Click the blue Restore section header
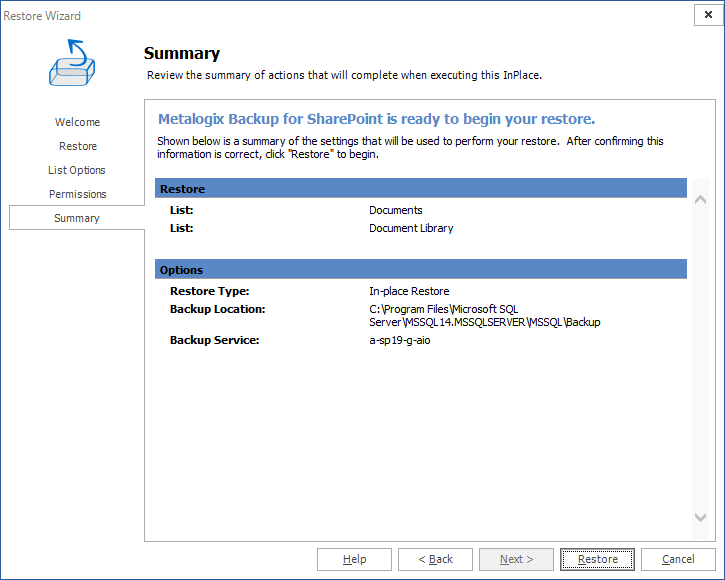Screen dimensions: 725x580 [x=420, y=188]
